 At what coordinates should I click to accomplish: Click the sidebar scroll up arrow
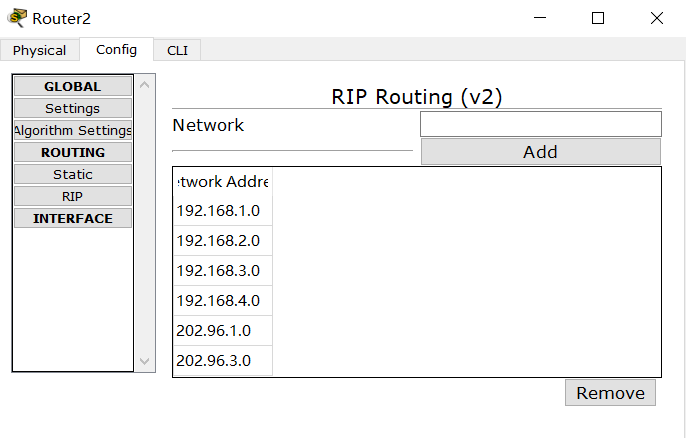click(x=145, y=85)
